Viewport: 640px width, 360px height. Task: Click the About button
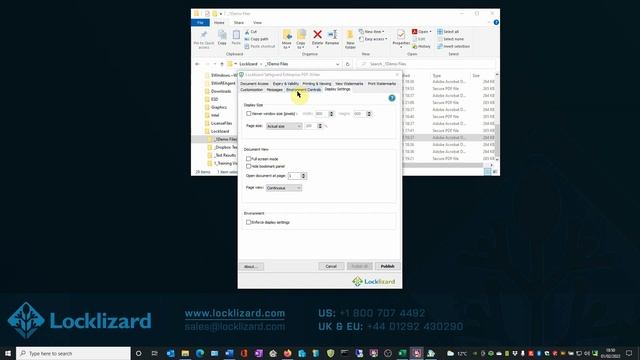251,267
